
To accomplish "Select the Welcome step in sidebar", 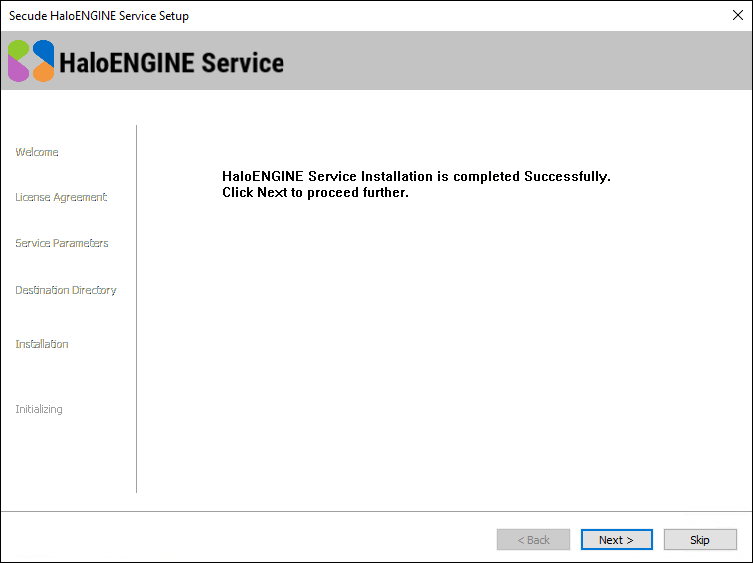I will [x=37, y=152].
